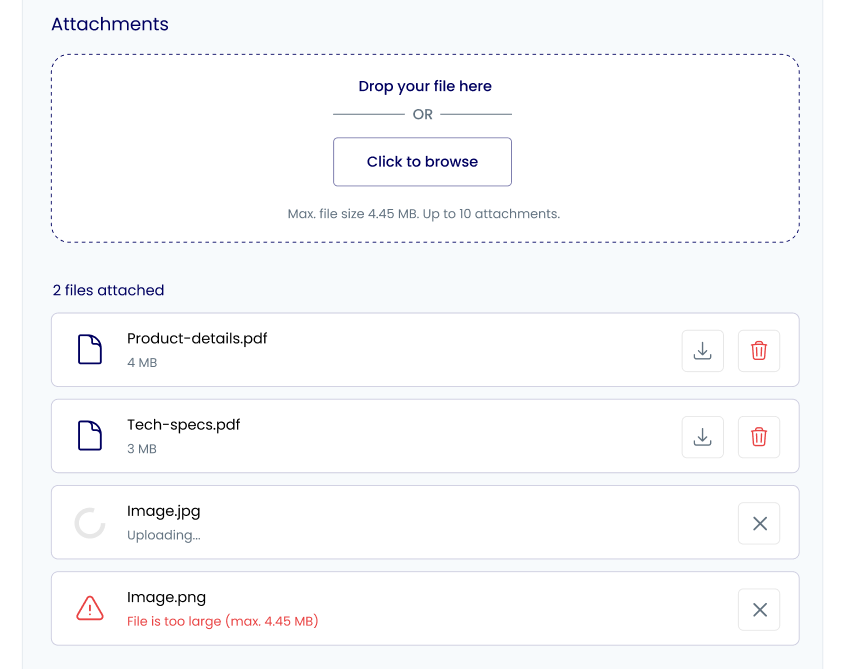Viewport: 845px width, 669px height.
Task: Cancel the Image.jpg upload
Action: point(759,523)
